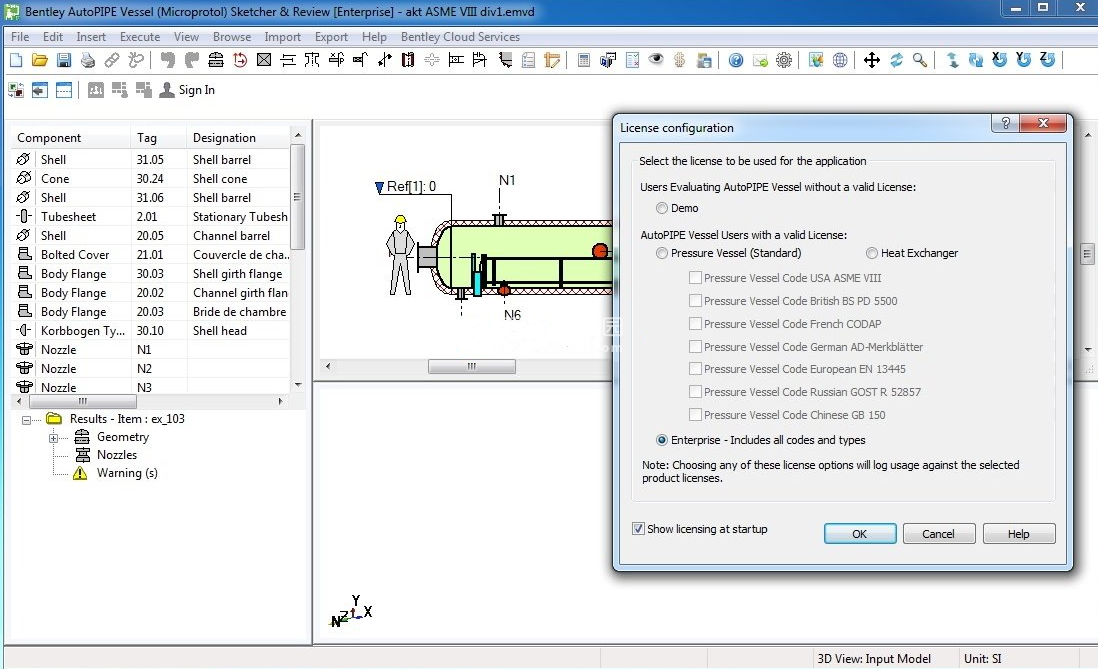The width and height of the screenshot is (1098, 669).
Task: Rotate view about the X axis
Action: (x=999, y=60)
